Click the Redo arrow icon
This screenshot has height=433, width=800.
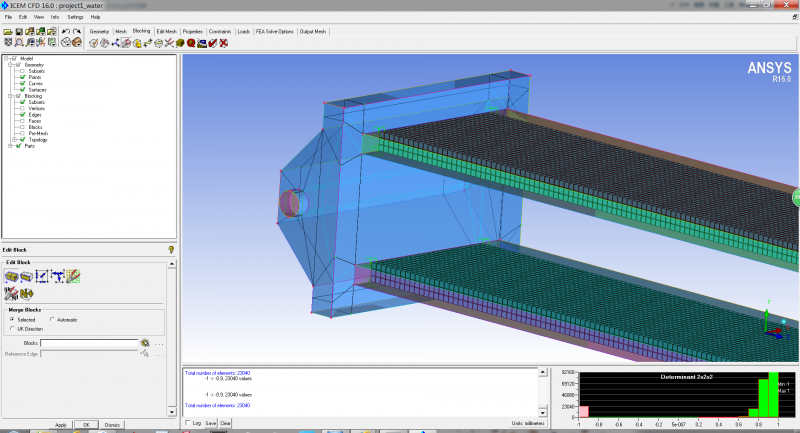pos(77,32)
